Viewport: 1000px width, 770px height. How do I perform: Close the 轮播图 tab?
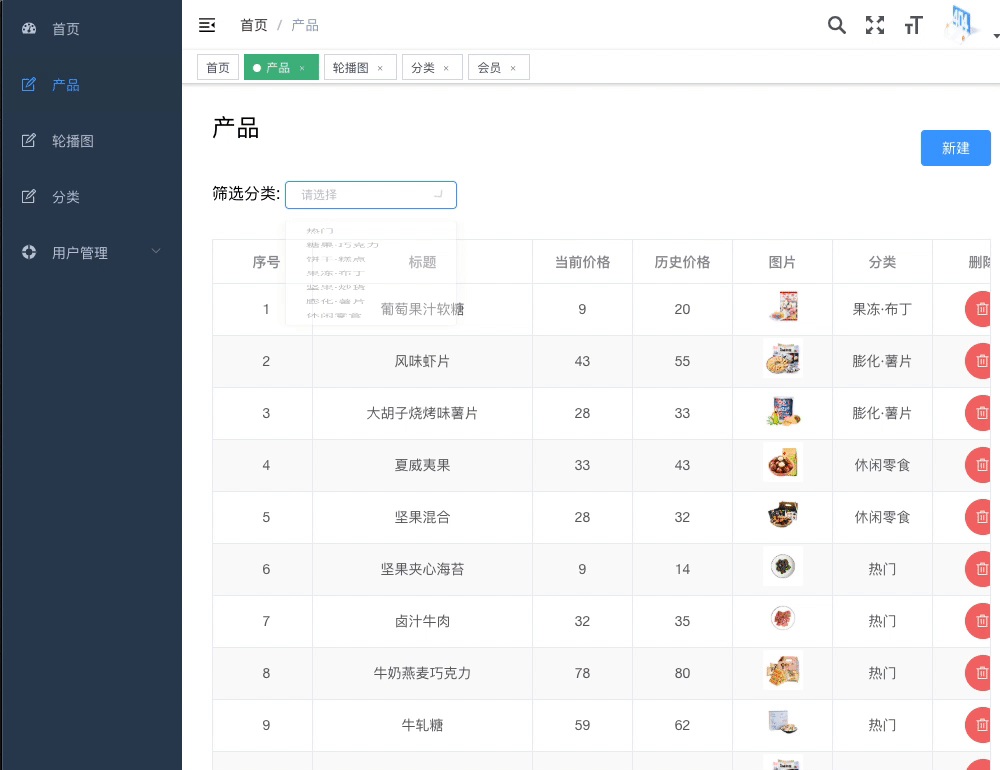click(x=380, y=68)
